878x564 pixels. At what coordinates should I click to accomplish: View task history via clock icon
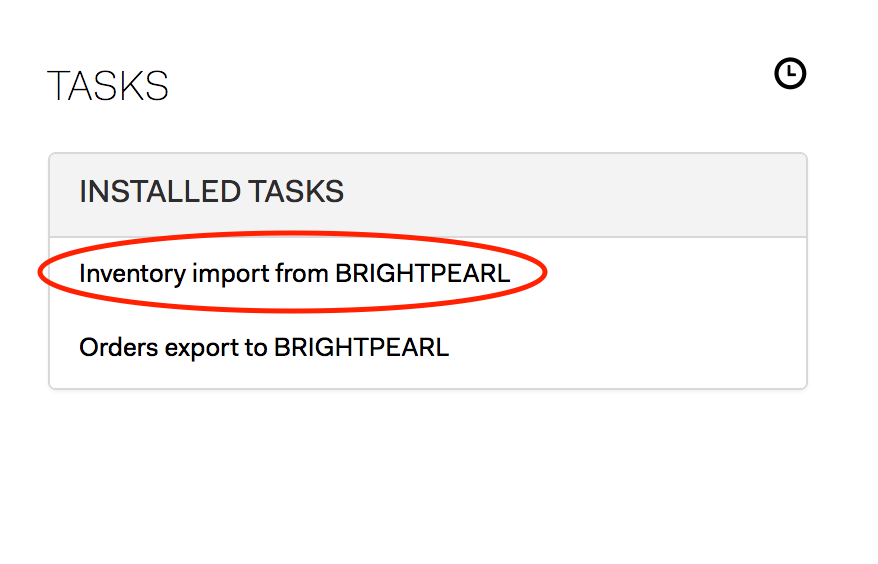[790, 73]
